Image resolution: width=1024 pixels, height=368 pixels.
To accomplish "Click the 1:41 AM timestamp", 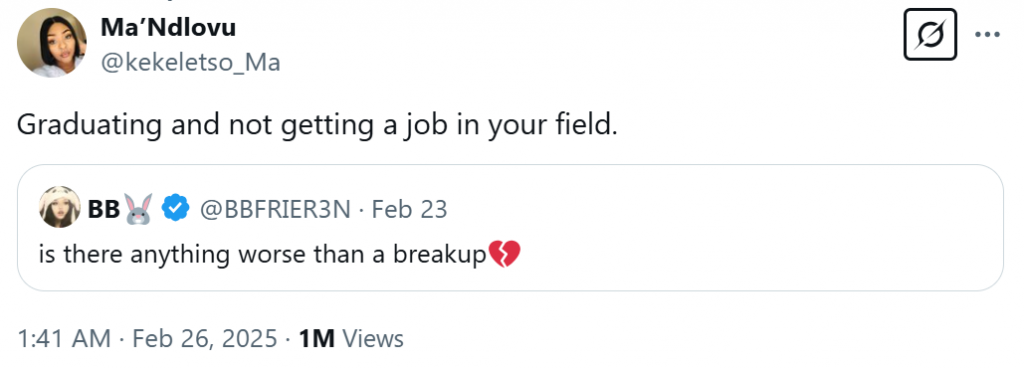I will tap(64, 339).
